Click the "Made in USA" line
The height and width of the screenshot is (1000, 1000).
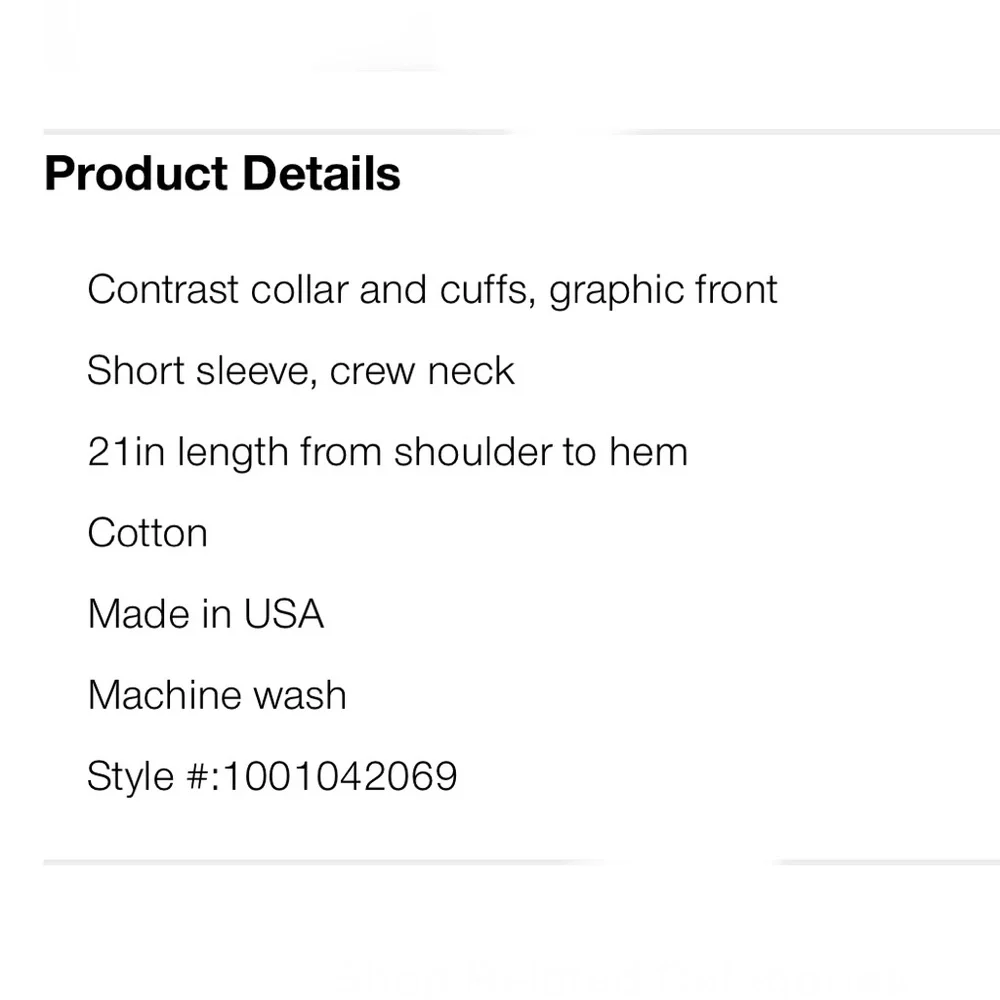[205, 614]
